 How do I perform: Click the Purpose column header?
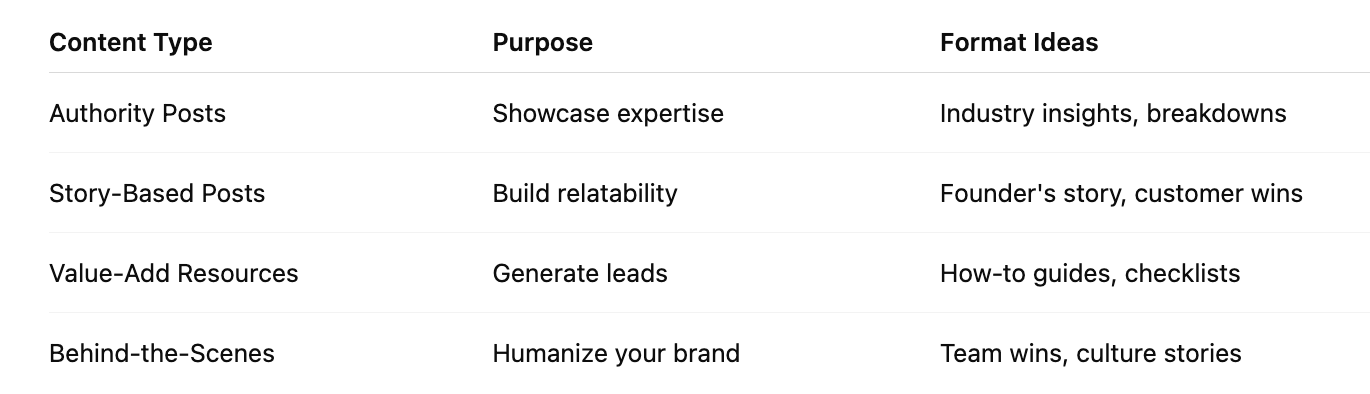[x=542, y=43]
